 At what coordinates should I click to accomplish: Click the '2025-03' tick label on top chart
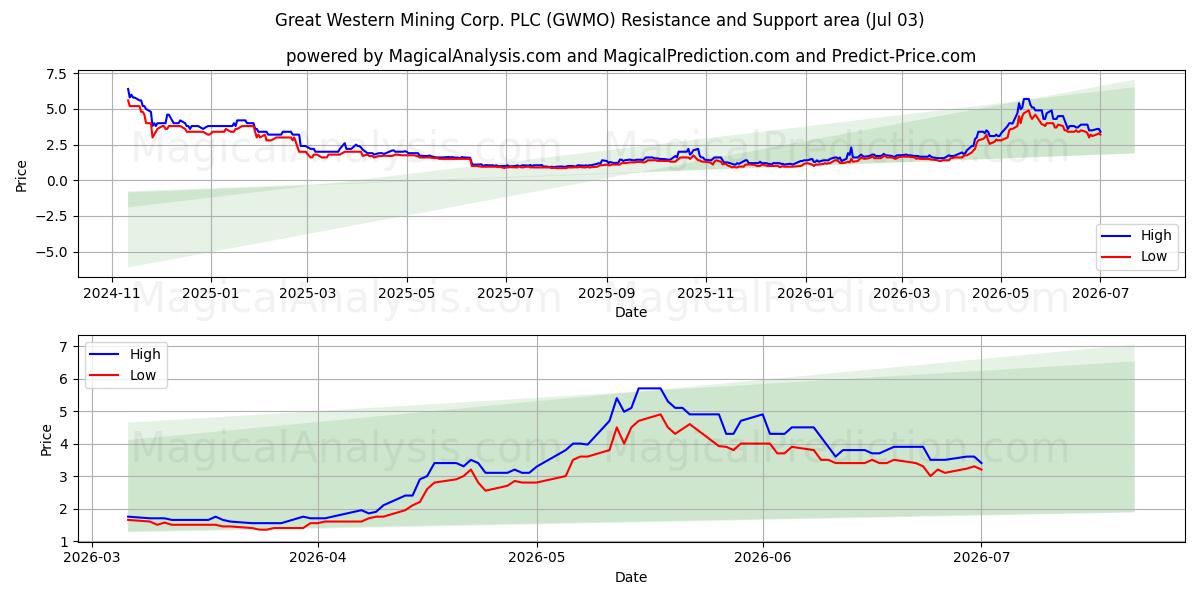click(x=307, y=293)
